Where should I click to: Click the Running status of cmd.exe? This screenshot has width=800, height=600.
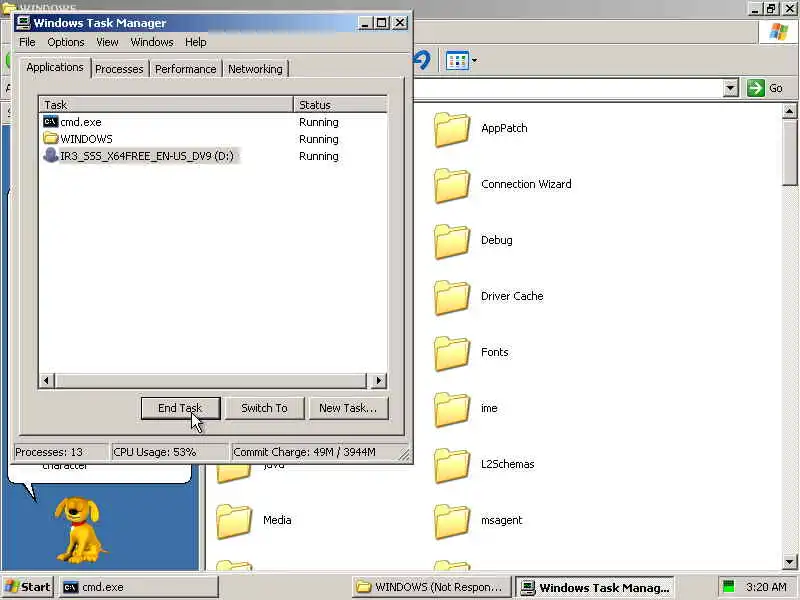[x=319, y=122]
